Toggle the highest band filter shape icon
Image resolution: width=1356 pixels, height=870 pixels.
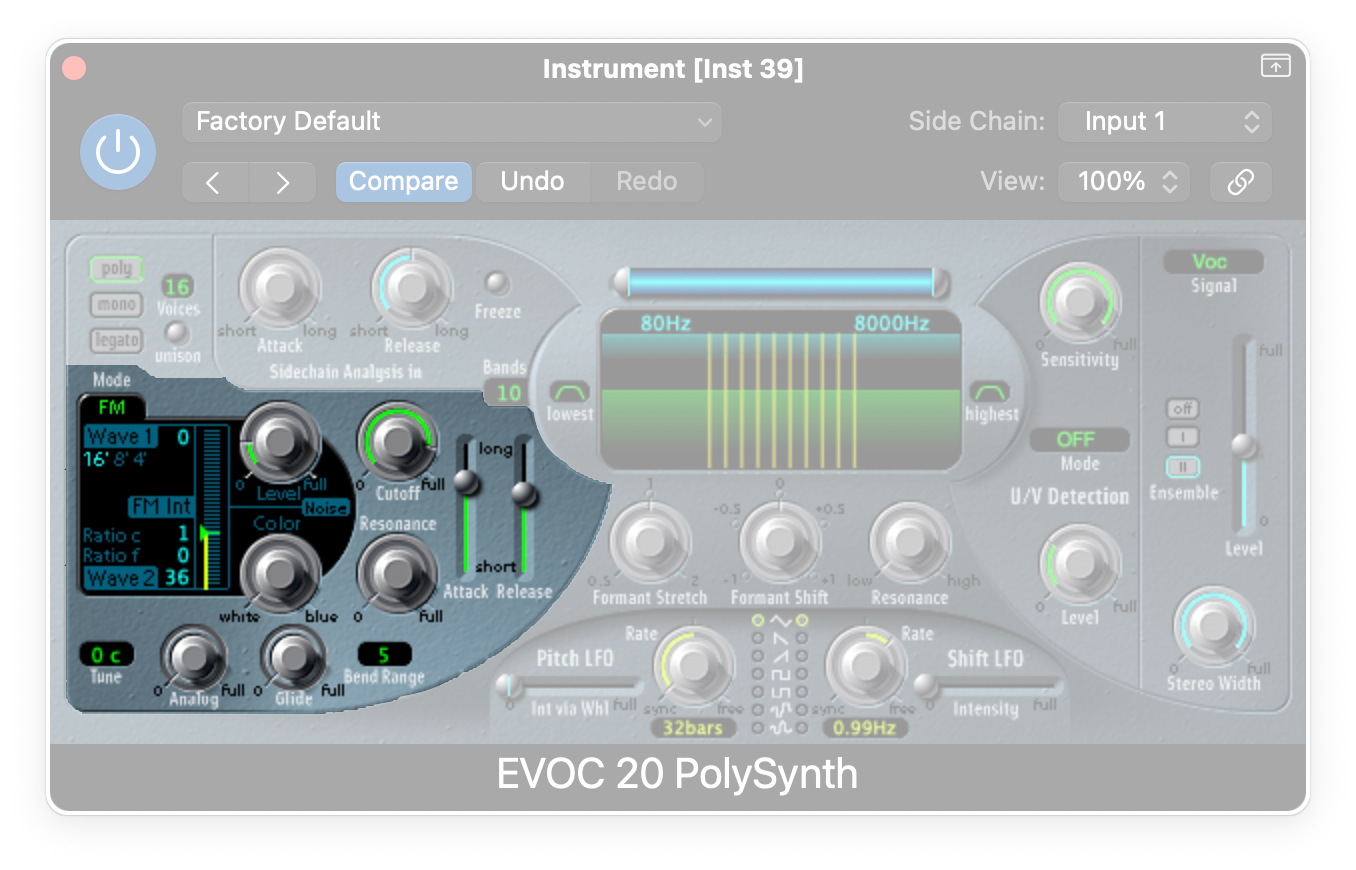pos(990,391)
